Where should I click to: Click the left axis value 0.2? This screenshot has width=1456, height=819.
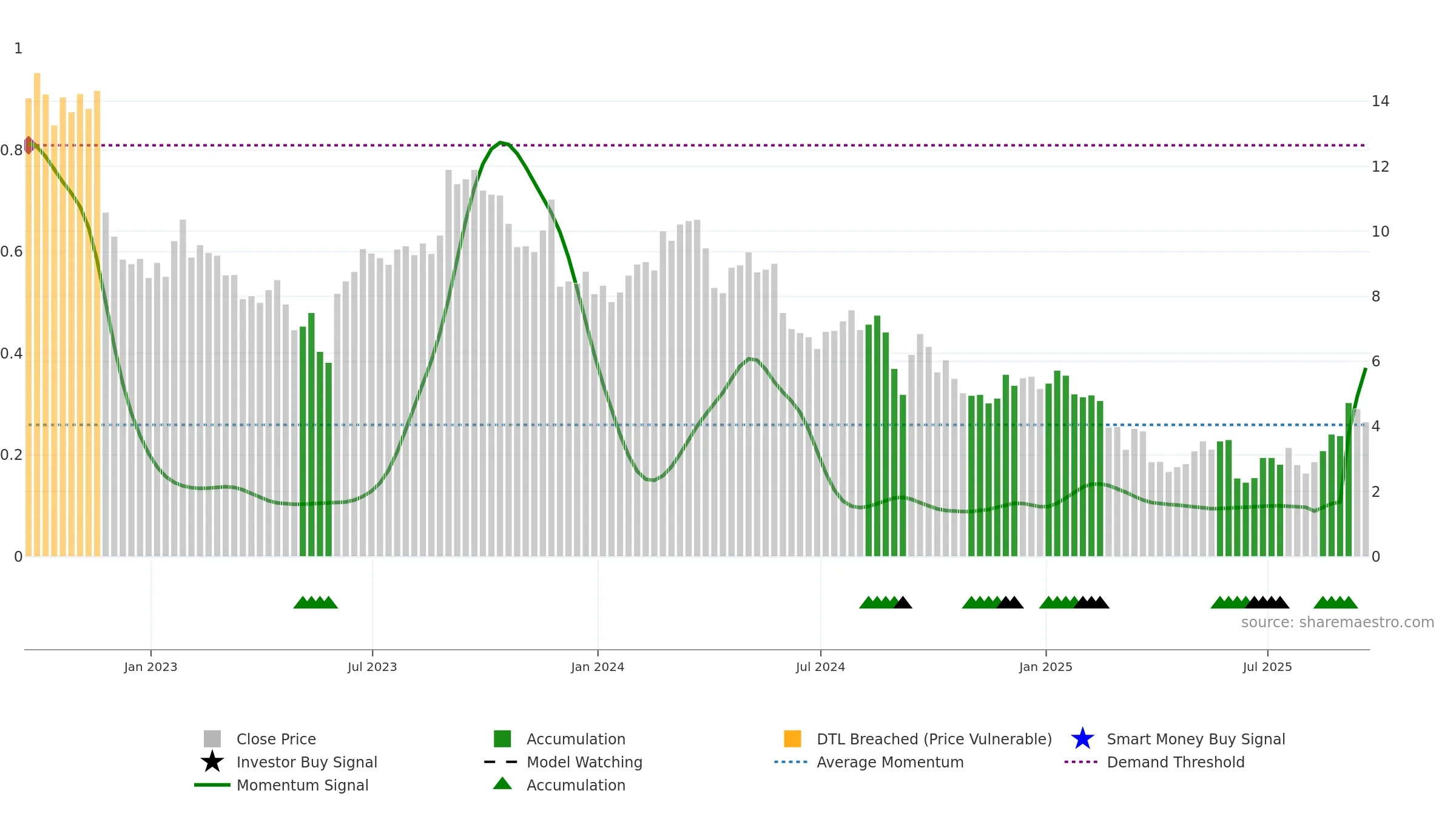click(11, 454)
